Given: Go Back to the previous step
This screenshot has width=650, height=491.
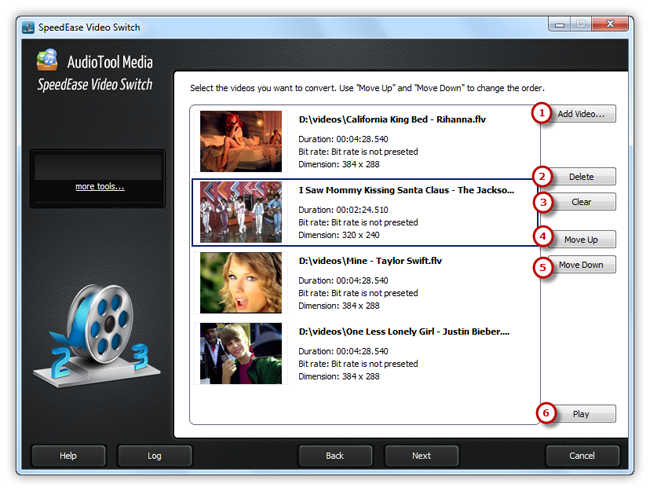Looking at the screenshot, I should click(335, 456).
